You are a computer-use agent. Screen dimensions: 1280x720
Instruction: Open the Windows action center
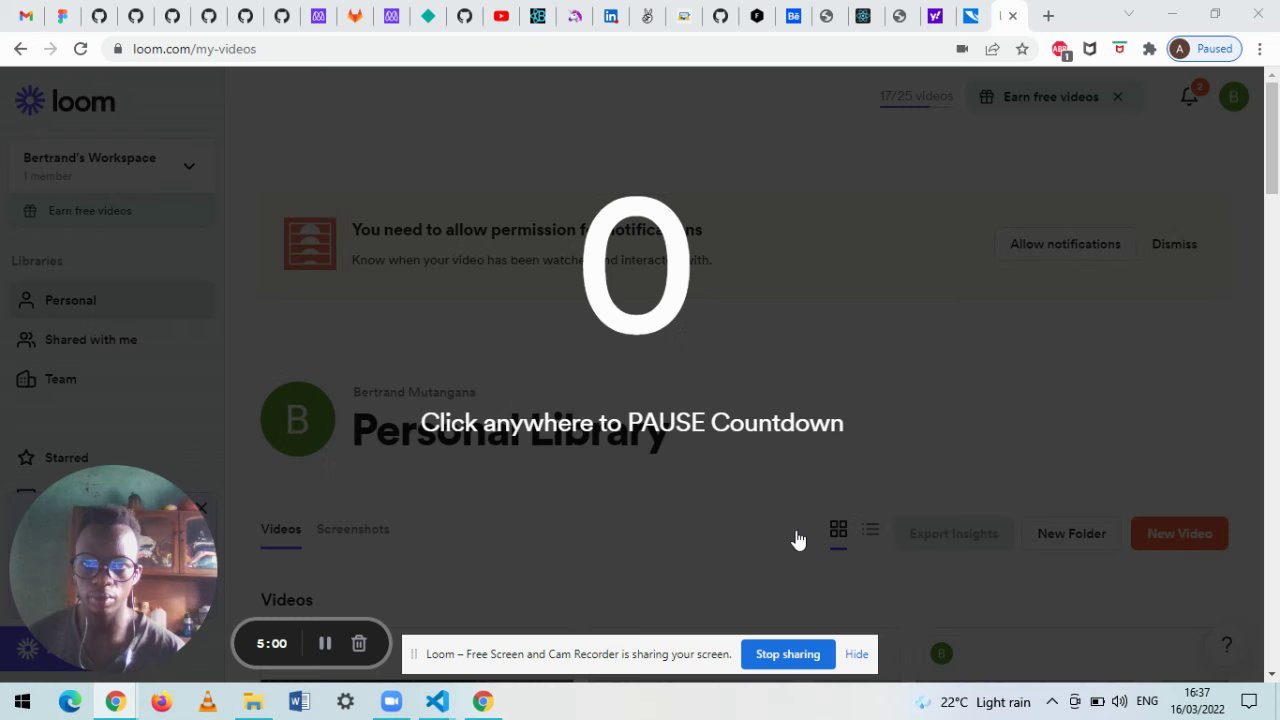click(1249, 702)
